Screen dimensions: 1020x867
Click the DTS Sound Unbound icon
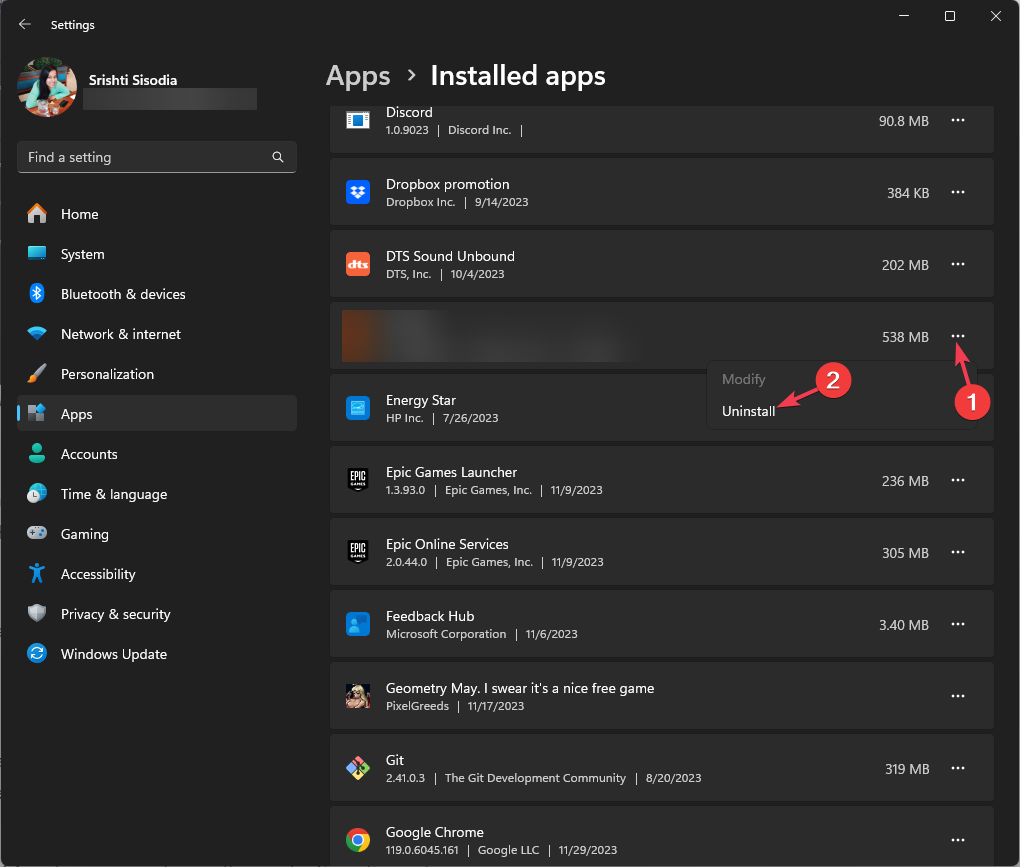(358, 264)
